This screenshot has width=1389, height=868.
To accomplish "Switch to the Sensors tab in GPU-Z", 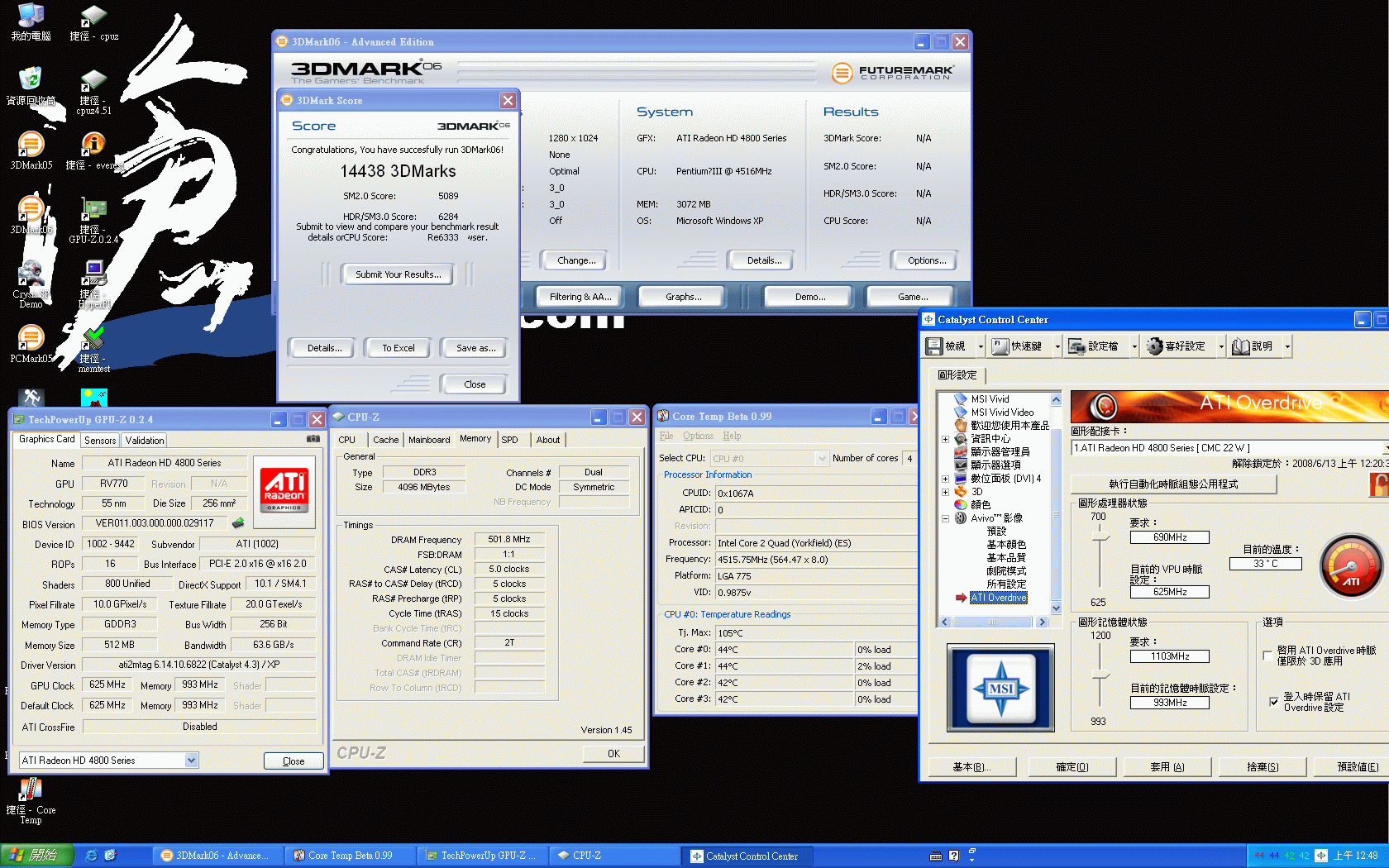I will click(100, 441).
